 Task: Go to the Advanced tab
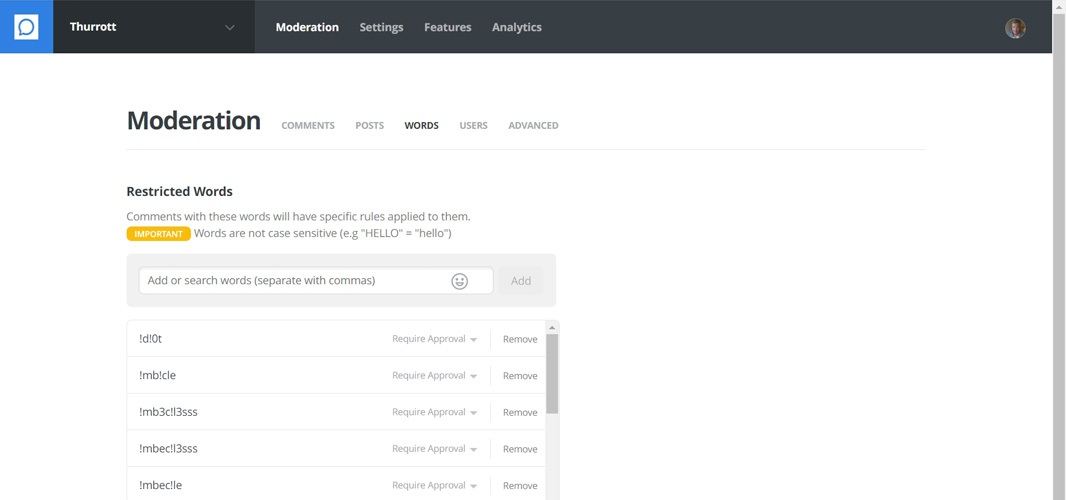tap(533, 126)
